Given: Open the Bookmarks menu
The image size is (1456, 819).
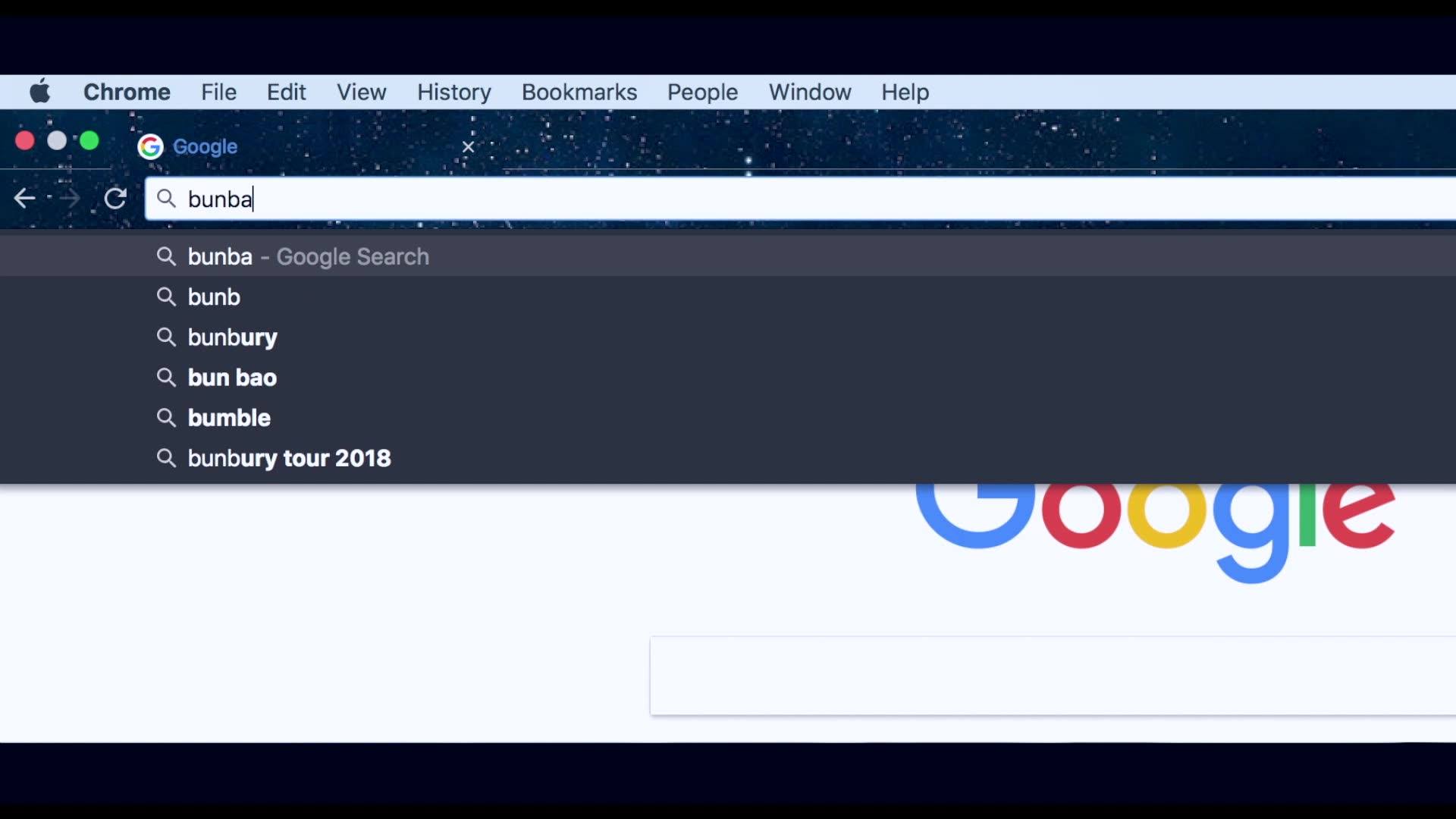Looking at the screenshot, I should tap(579, 92).
